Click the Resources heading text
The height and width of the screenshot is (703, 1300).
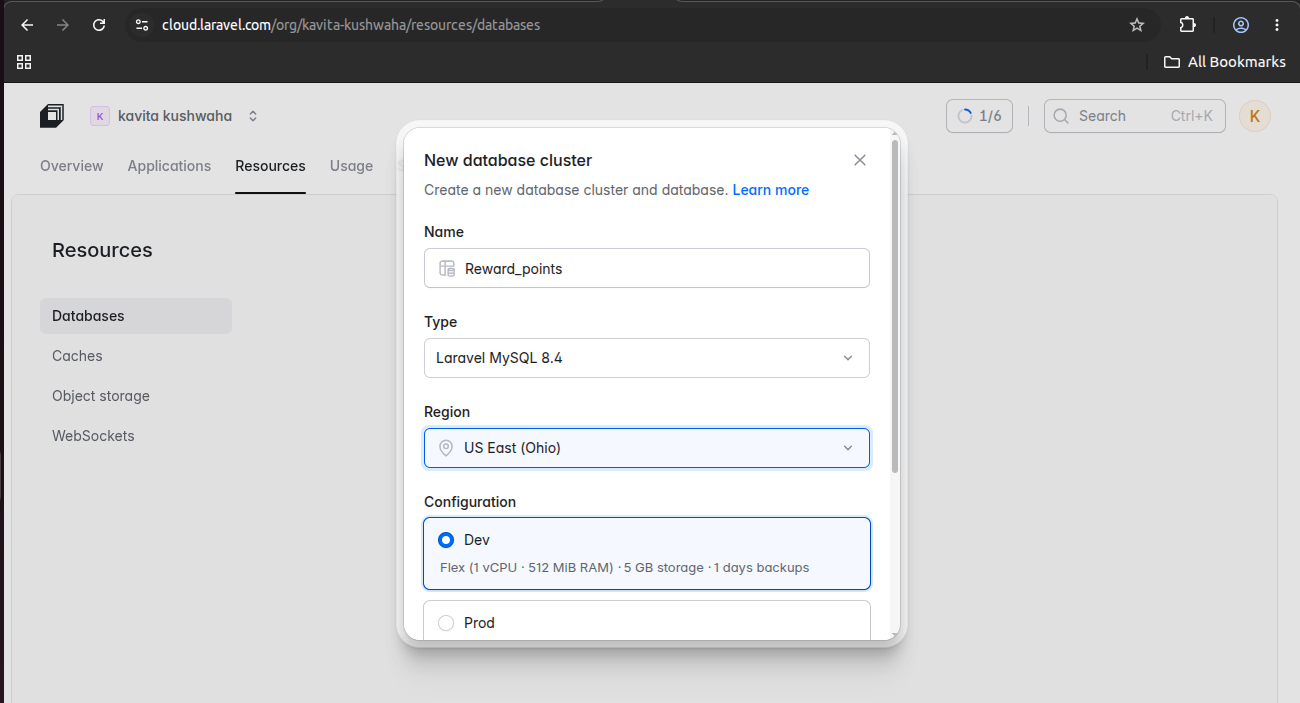tap(102, 250)
